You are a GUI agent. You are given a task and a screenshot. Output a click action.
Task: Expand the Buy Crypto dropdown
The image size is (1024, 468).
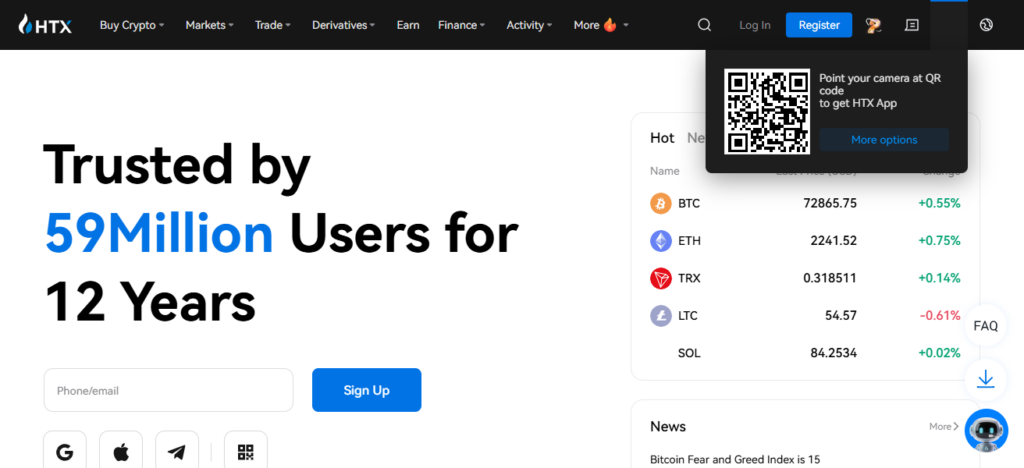tap(132, 25)
